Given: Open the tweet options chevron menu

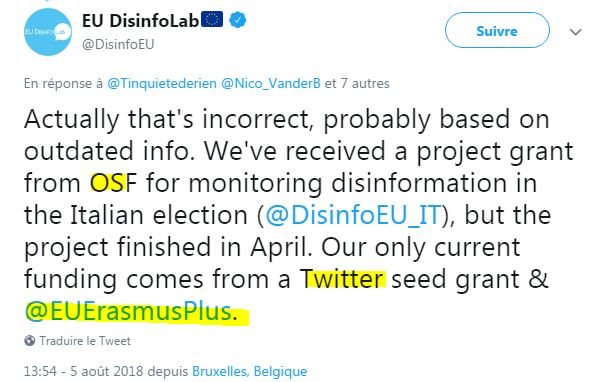Looking at the screenshot, I should pos(575,32).
